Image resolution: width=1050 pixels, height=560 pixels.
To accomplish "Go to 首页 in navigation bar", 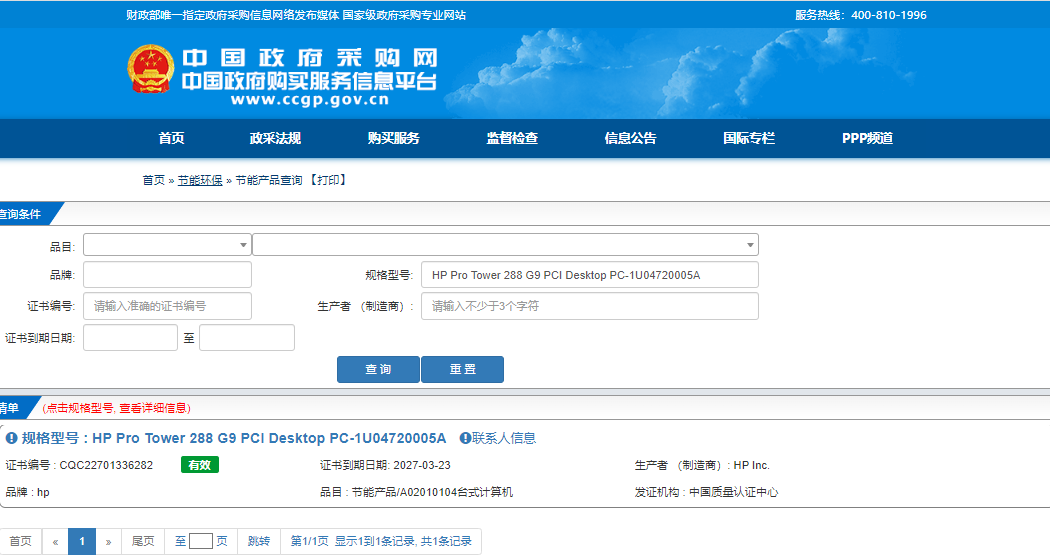I will [x=171, y=138].
